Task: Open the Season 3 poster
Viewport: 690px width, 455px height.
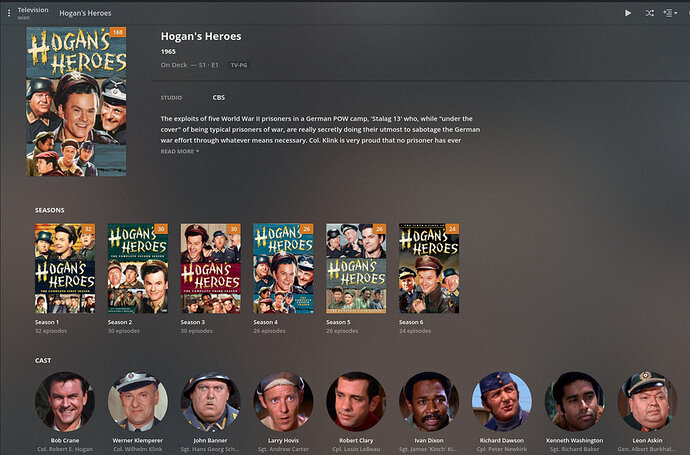Action: pyautogui.click(x=211, y=268)
